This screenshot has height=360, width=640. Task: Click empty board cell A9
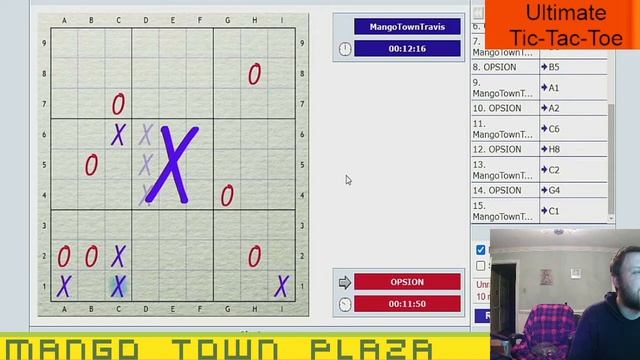click(64, 43)
